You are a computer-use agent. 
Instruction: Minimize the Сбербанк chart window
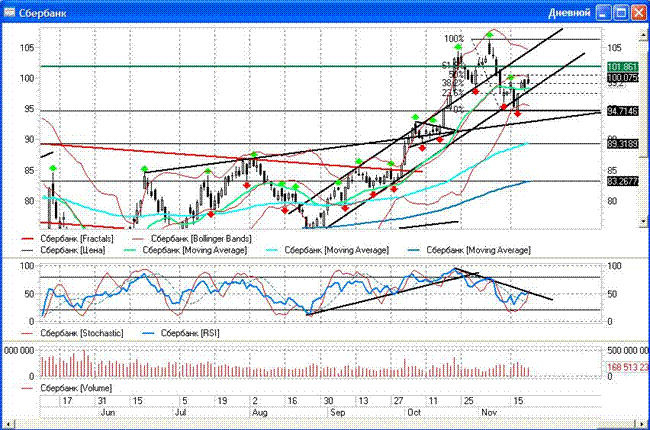(604, 13)
